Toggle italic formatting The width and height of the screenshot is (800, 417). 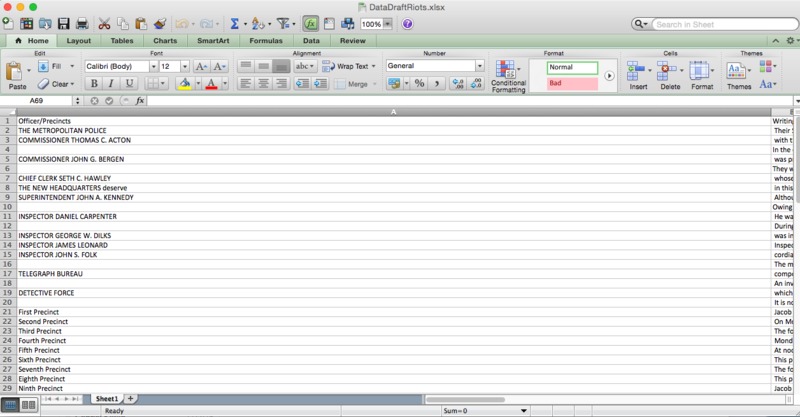pos(111,83)
